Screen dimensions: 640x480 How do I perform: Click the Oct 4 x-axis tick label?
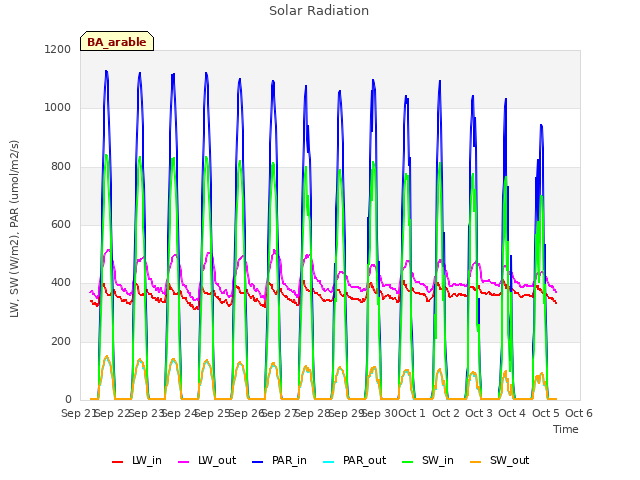512,413
